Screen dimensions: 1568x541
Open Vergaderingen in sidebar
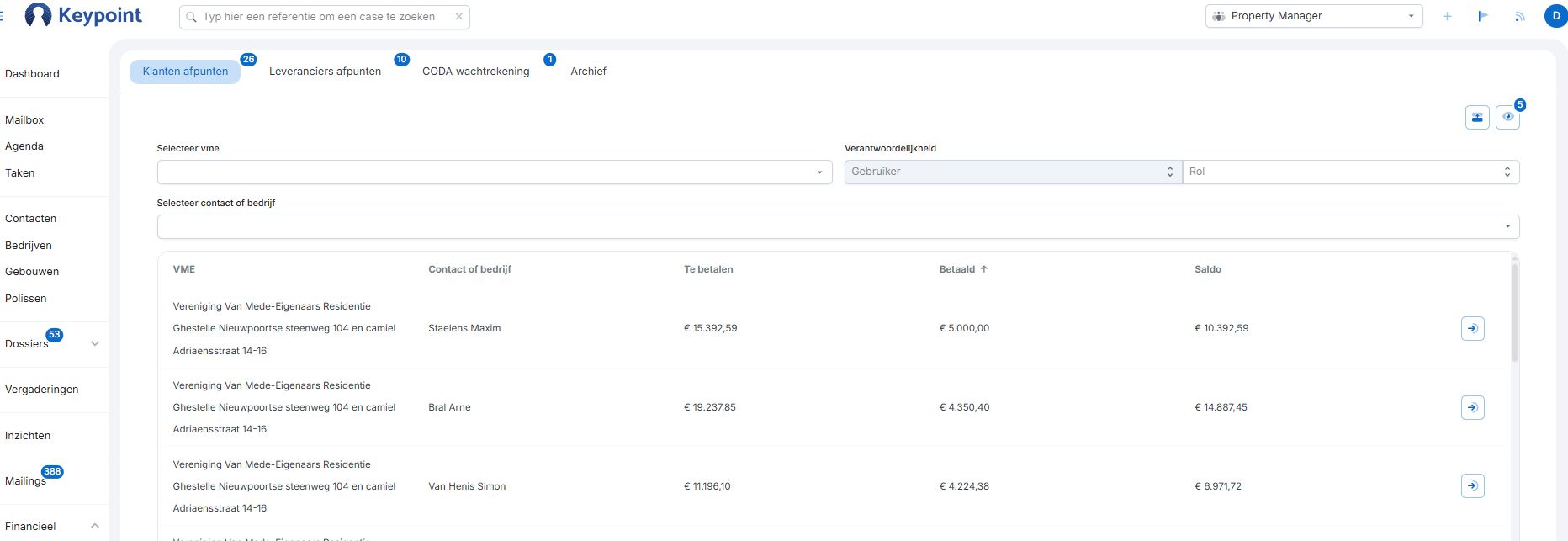pos(42,390)
